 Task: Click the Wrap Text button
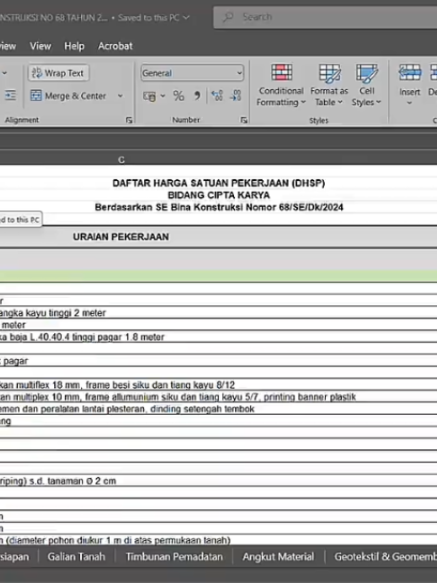58,73
